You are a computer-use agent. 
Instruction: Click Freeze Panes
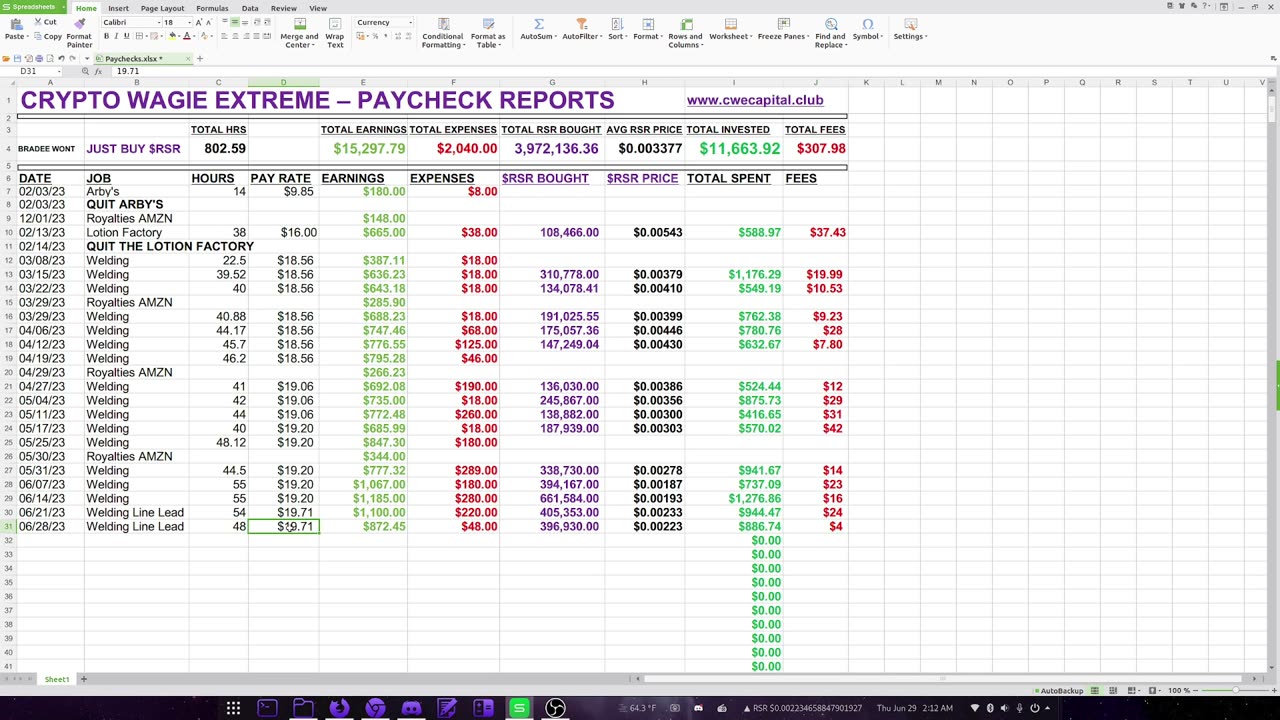coord(783,30)
